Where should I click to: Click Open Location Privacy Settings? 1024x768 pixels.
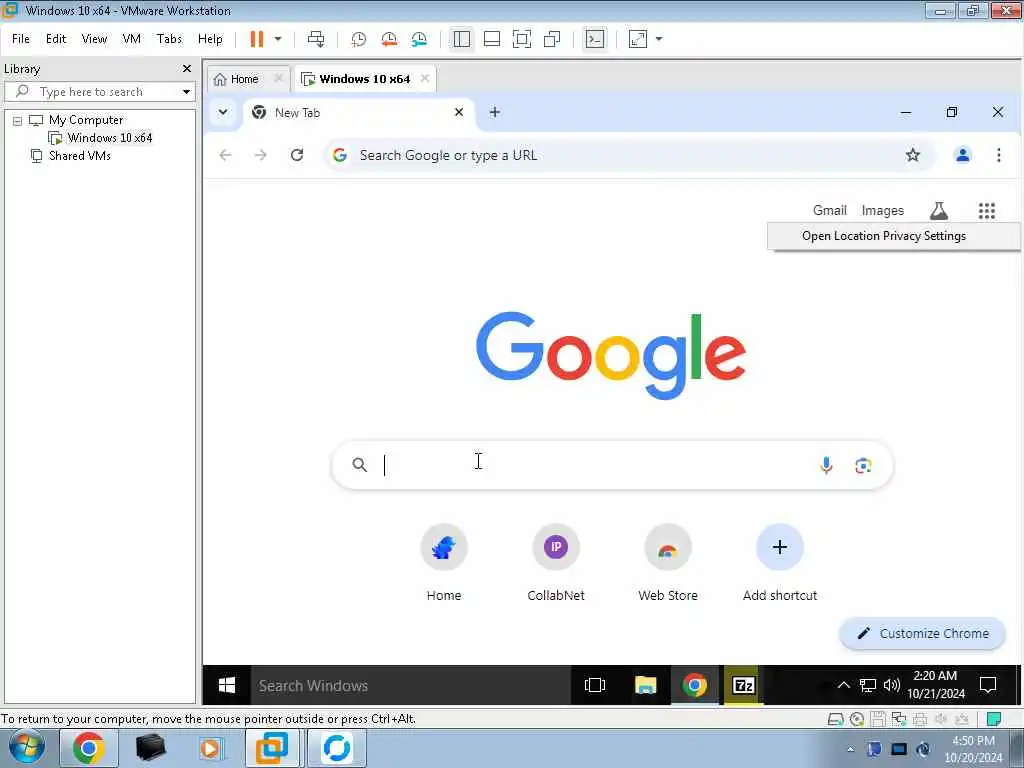coord(884,236)
